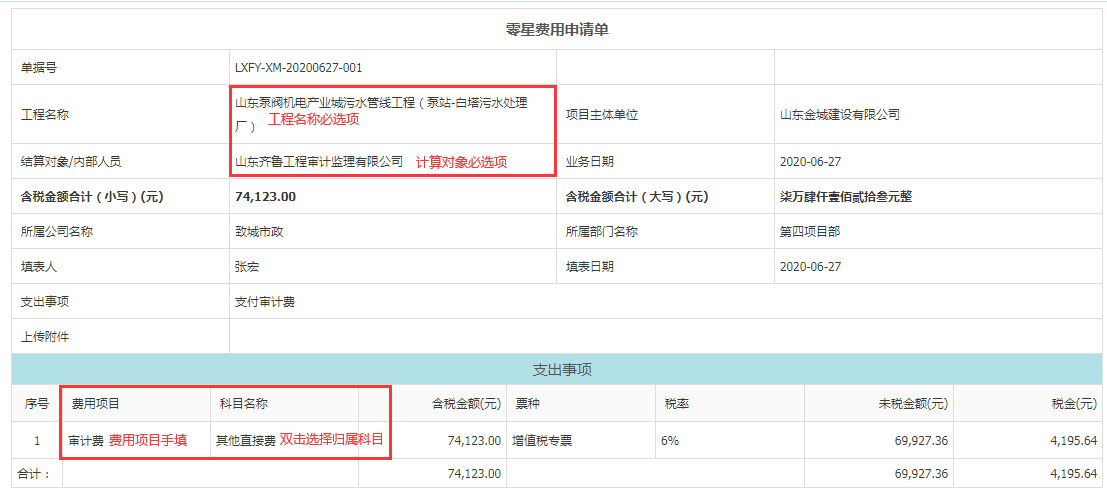
Task: Click the 结算对象/内部人员 label
Action: pos(71,162)
